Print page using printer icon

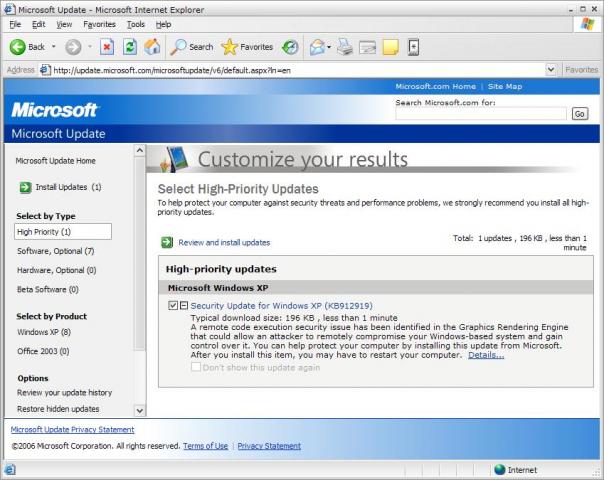pyautogui.click(x=345, y=47)
